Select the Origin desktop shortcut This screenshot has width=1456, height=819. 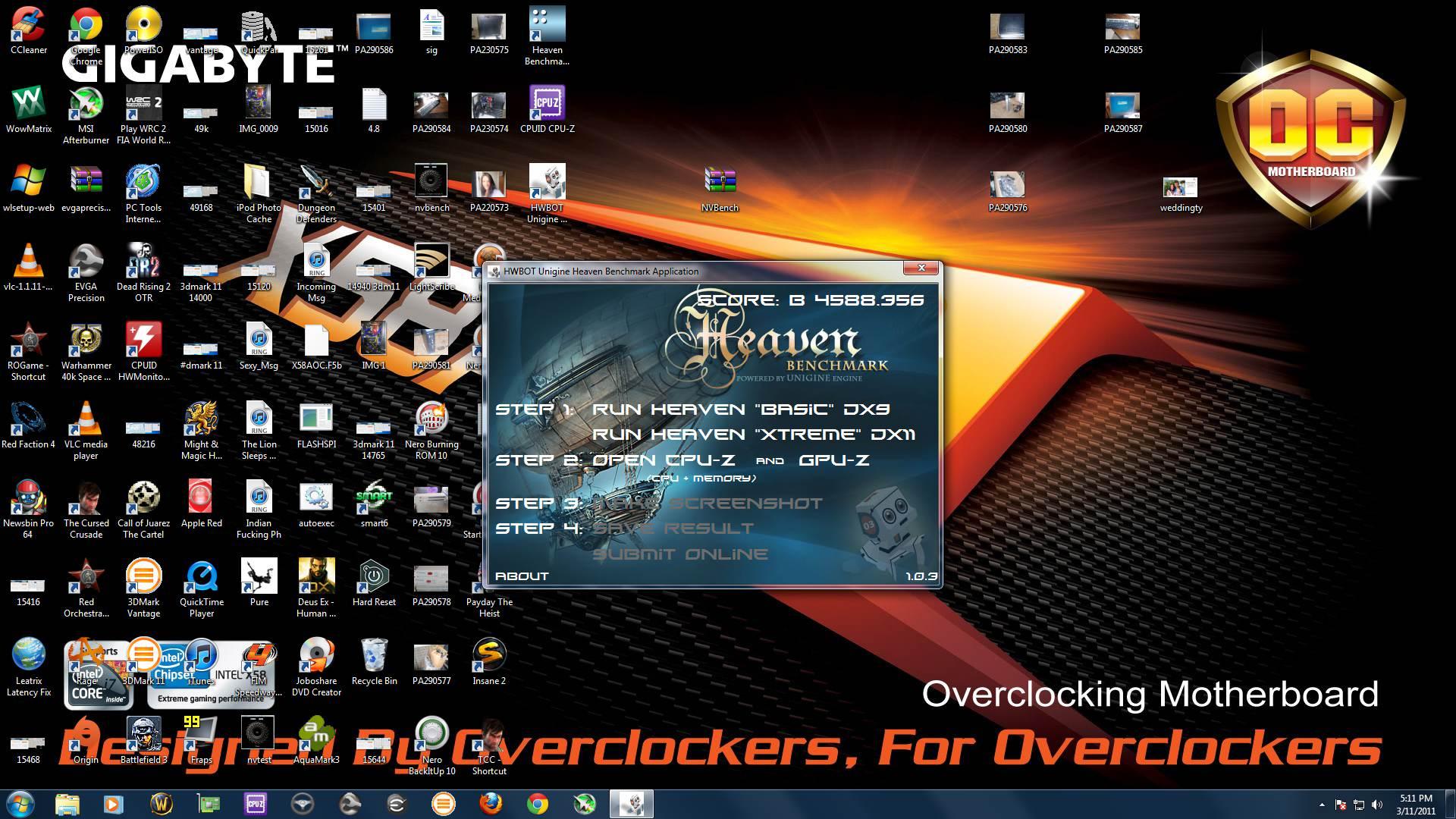click(x=86, y=741)
